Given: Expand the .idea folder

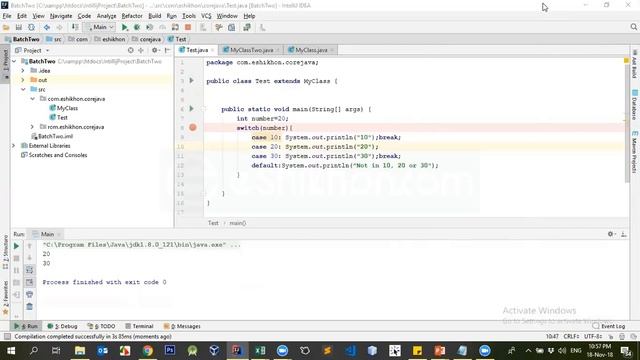Looking at the screenshot, I should point(23,71).
